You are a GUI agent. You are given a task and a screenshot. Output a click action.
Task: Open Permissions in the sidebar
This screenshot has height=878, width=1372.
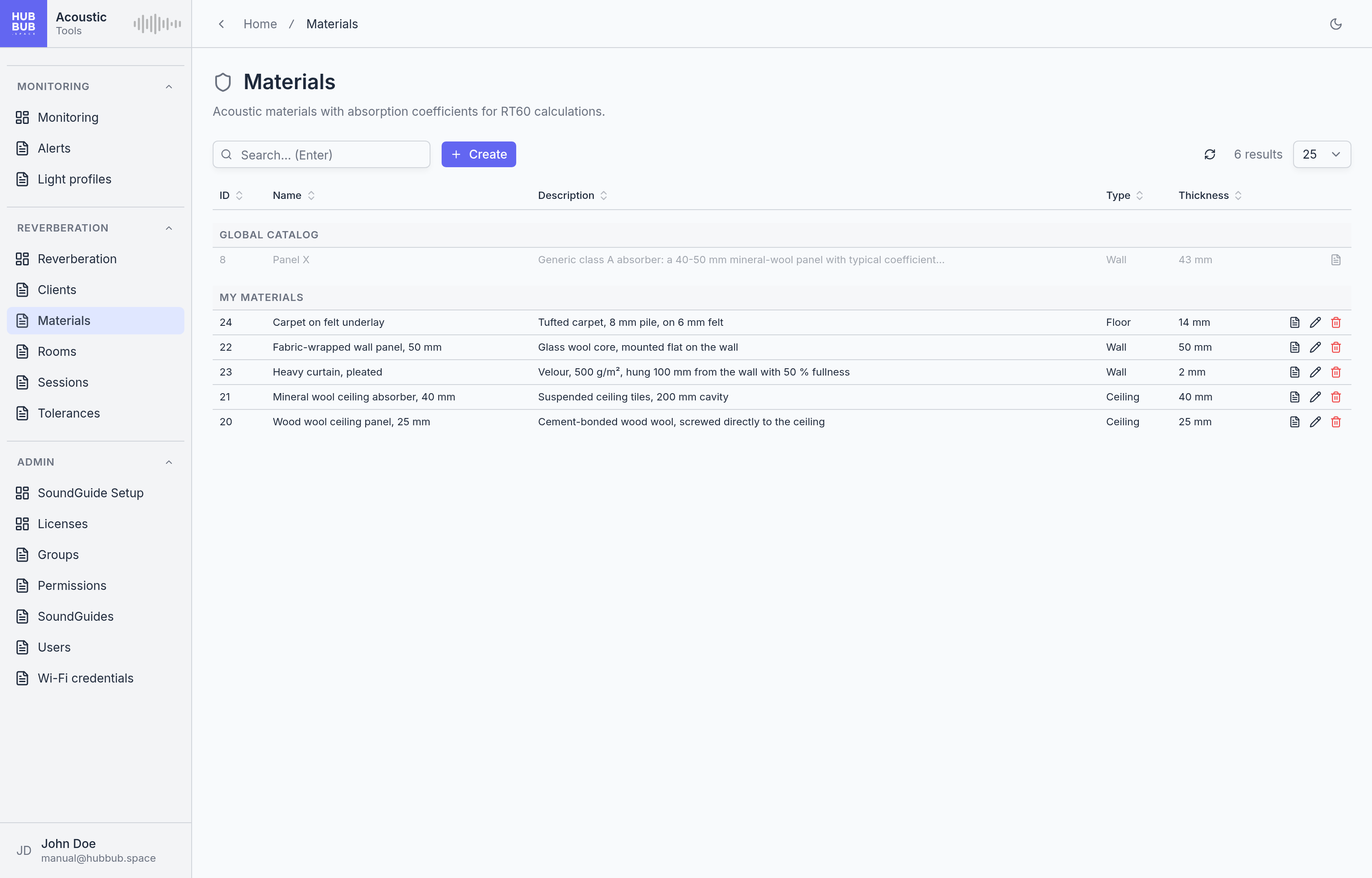96,586
